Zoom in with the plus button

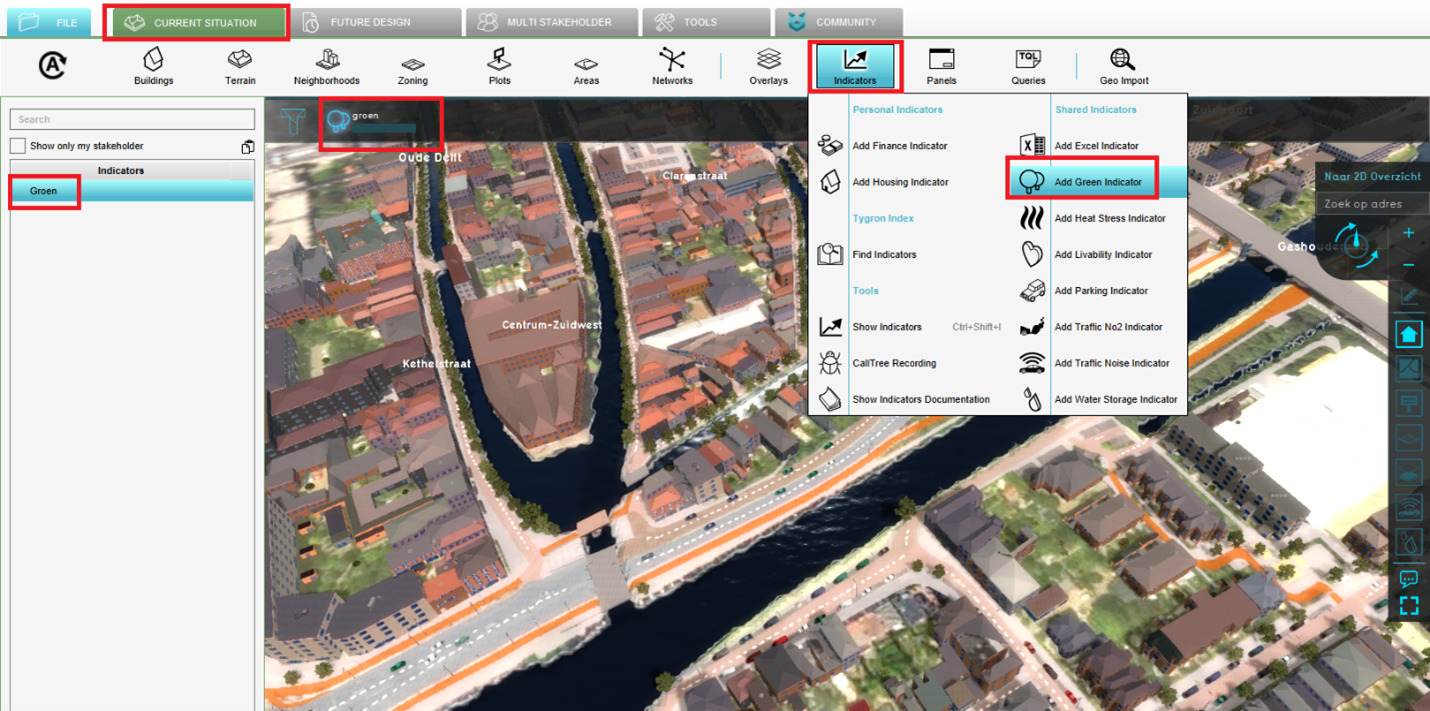[x=1408, y=233]
